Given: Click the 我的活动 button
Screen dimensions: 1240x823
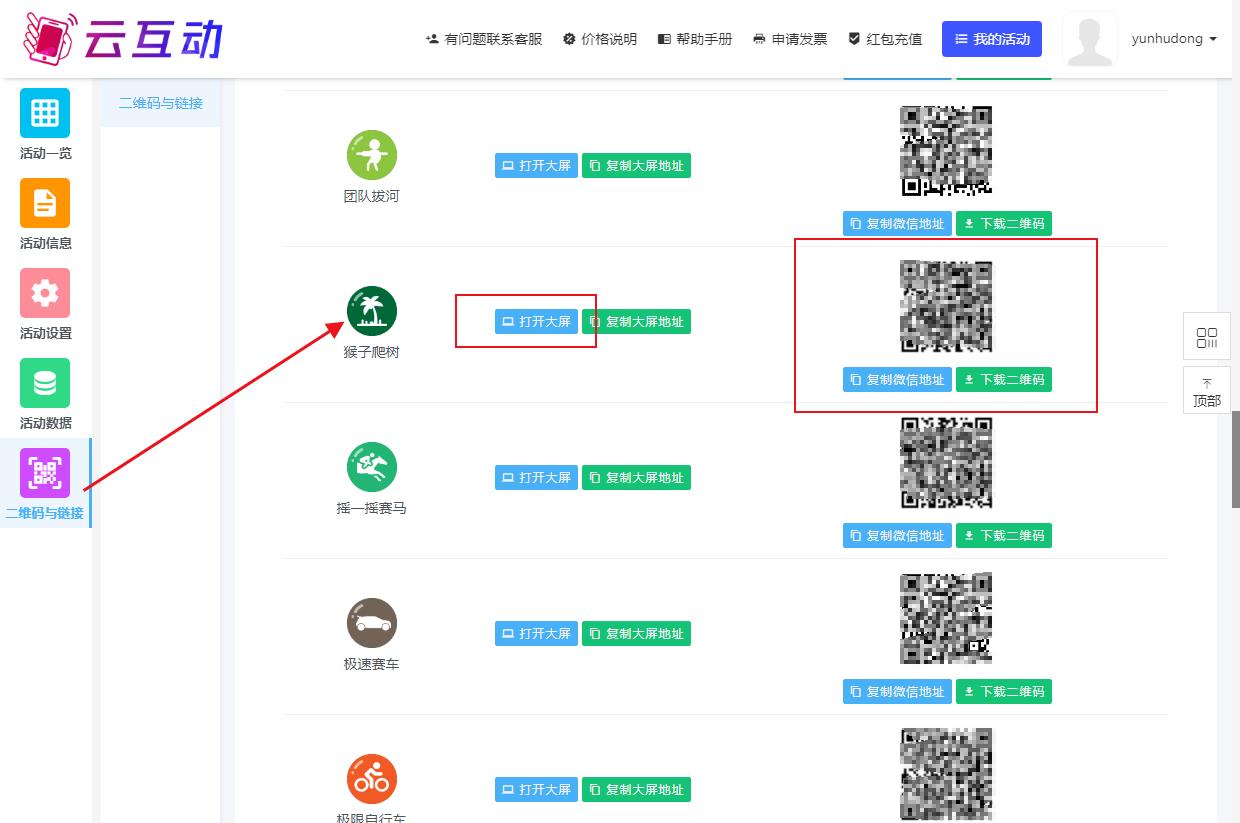Looking at the screenshot, I should coord(992,39).
